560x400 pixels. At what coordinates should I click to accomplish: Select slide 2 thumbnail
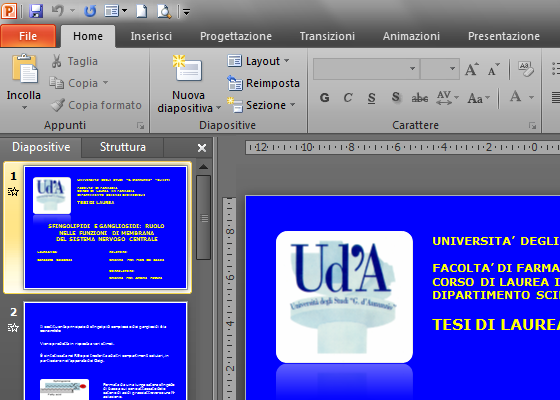tap(106, 351)
